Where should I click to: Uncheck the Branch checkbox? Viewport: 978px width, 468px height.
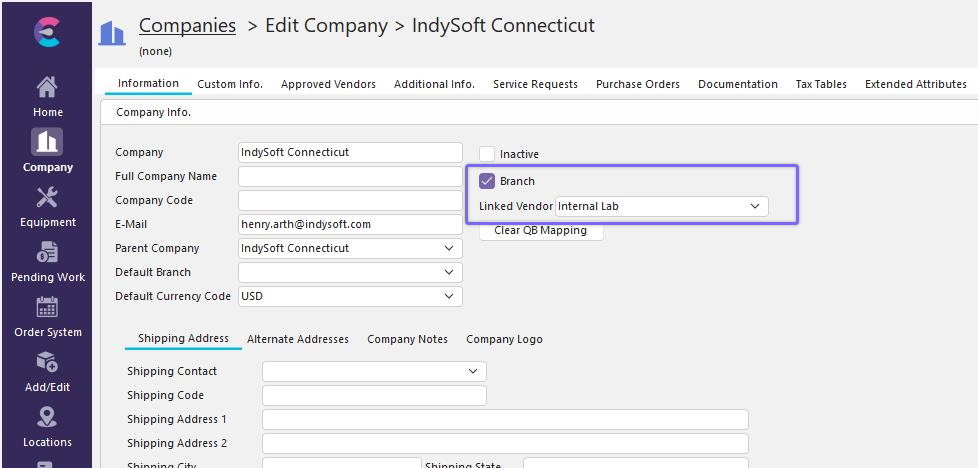pos(487,181)
